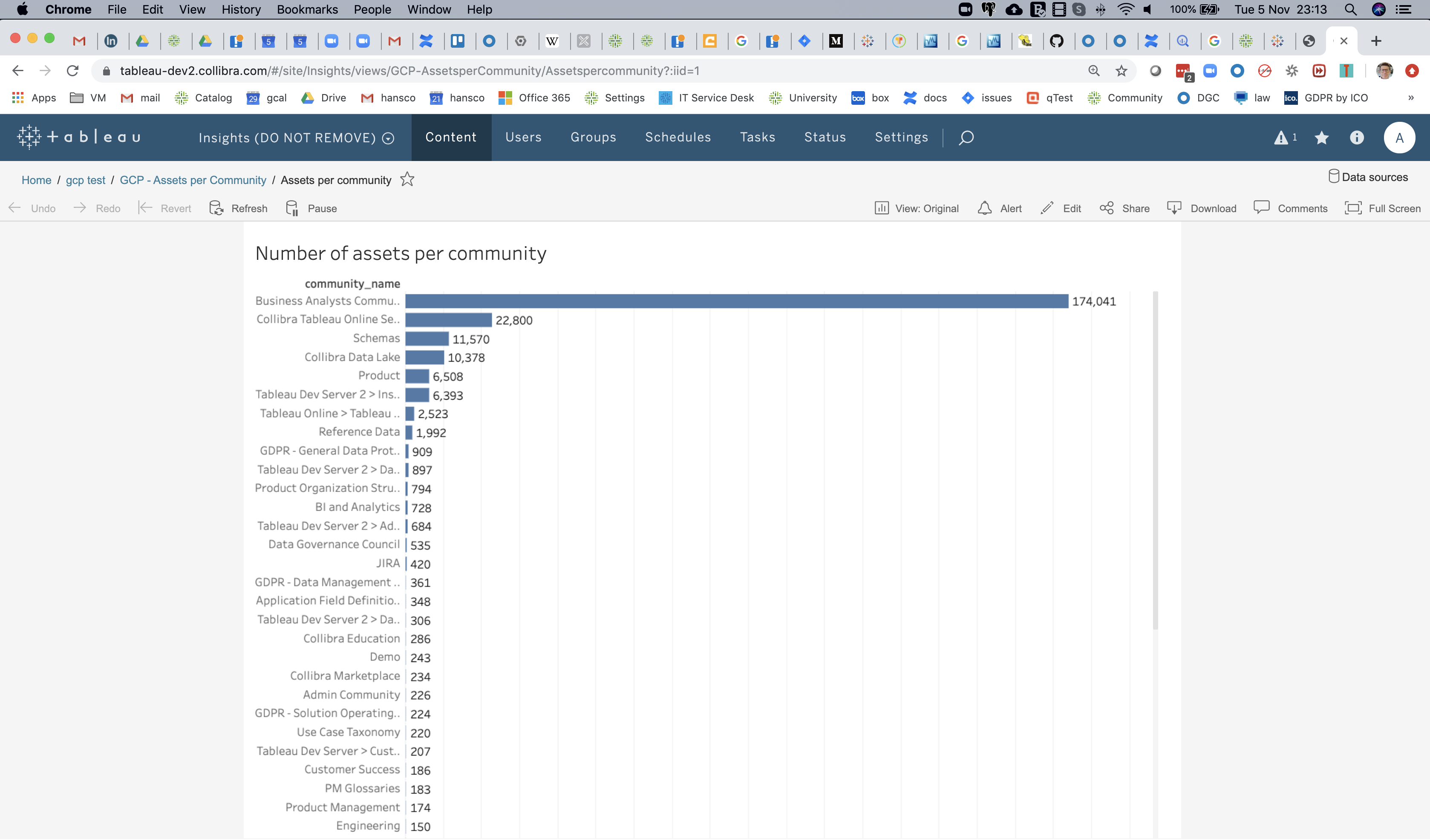This screenshot has height=840, width=1430.
Task: Open the Apple menu
Action: [22, 9]
